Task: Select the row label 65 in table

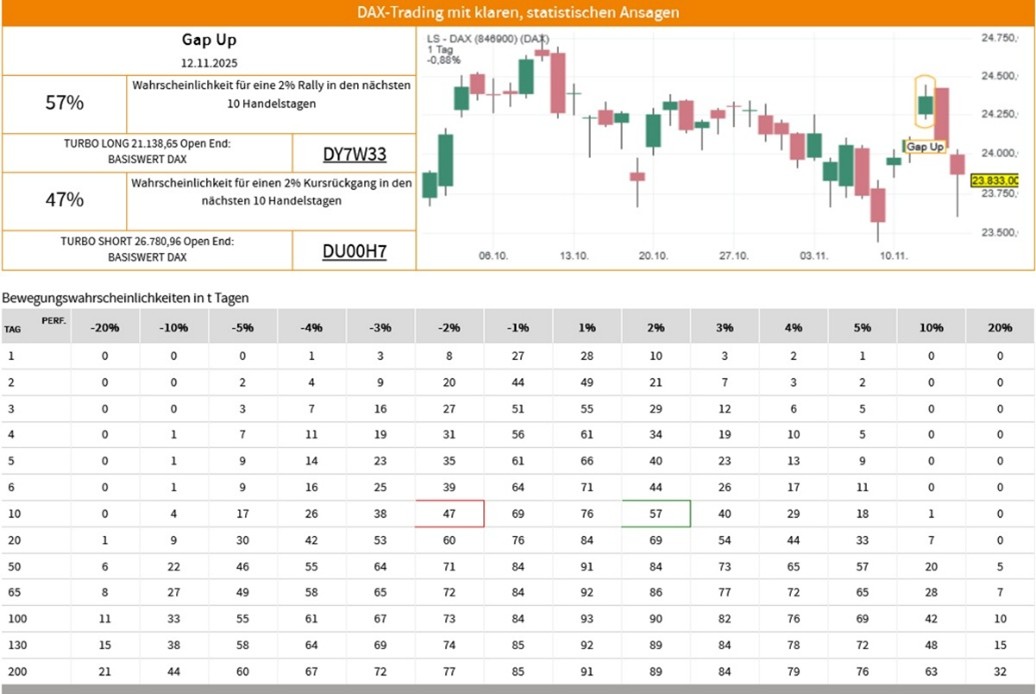Action: tap(14, 592)
